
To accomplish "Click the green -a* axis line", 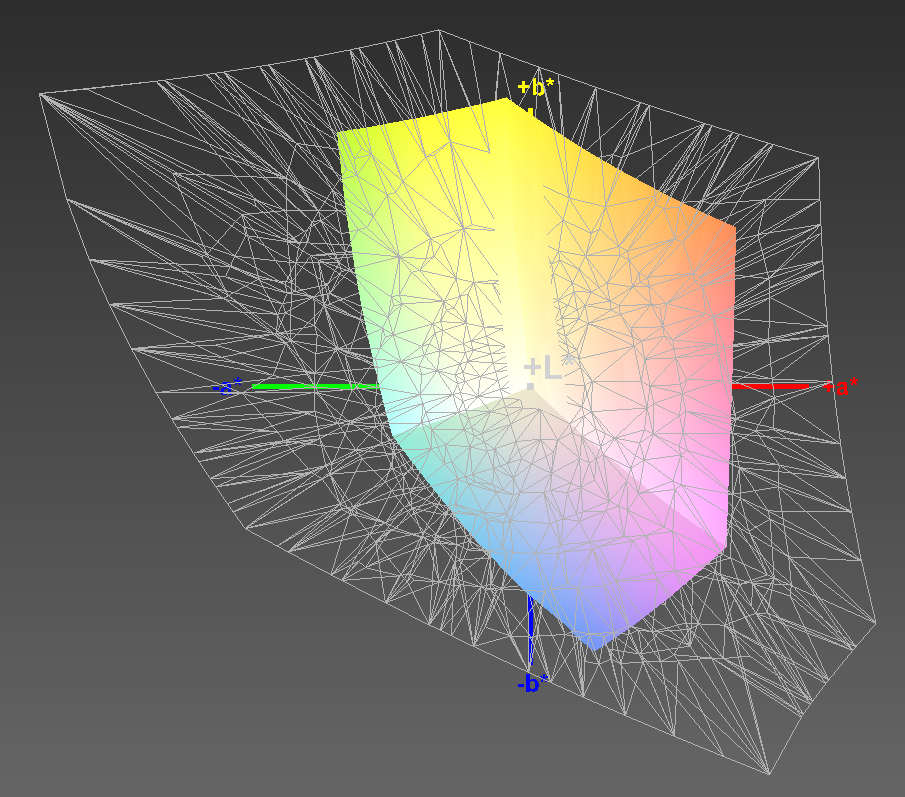I will click(315, 386).
